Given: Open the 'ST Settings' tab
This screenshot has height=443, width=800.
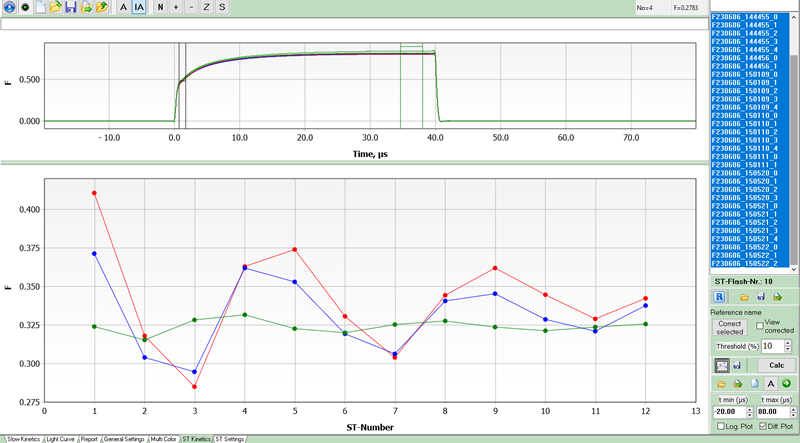Looking at the screenshot, I should pos(229,438).
